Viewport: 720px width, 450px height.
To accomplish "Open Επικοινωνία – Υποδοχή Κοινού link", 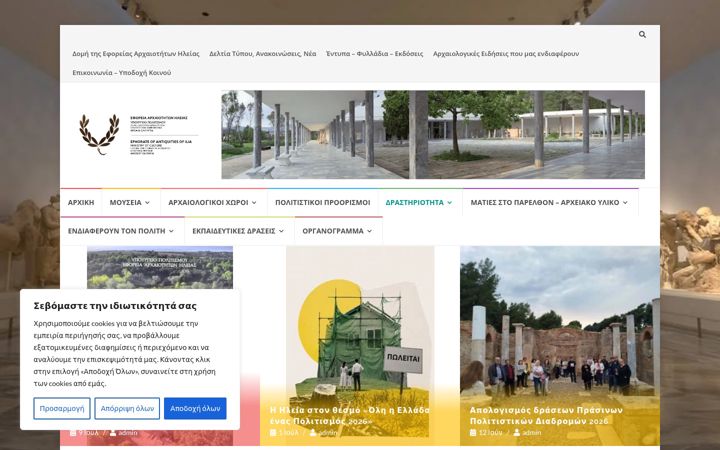I will pos(122,73).
